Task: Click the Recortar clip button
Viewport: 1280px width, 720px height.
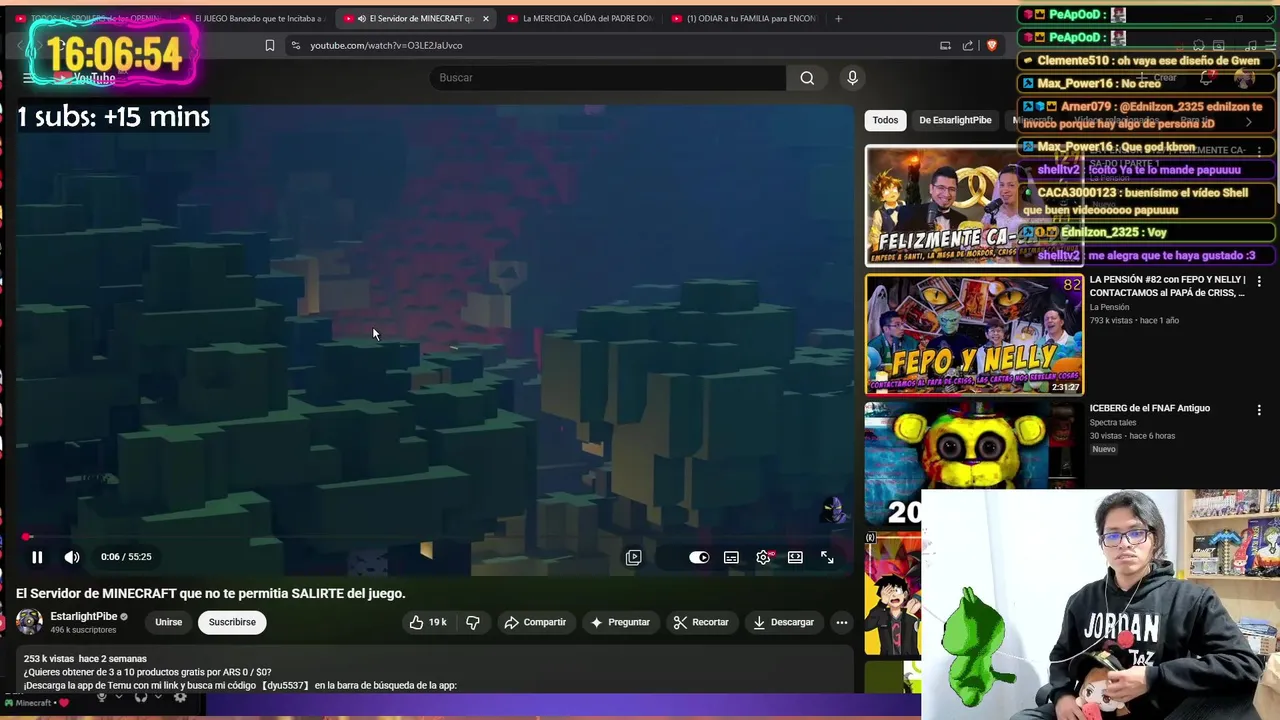Action: pyautogui.click(x=701, y=622)
